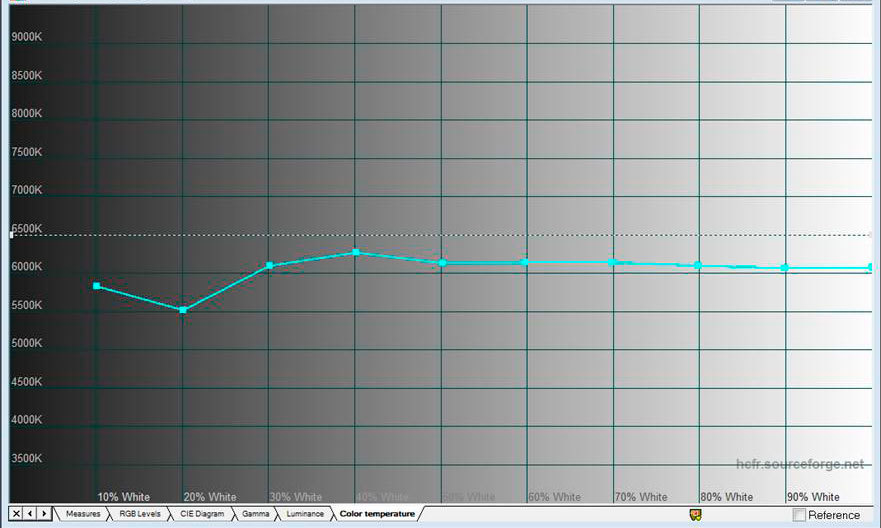Open the RGB Levels tab
The height and width of the screenshot is (528, 881).
(140, 513)
